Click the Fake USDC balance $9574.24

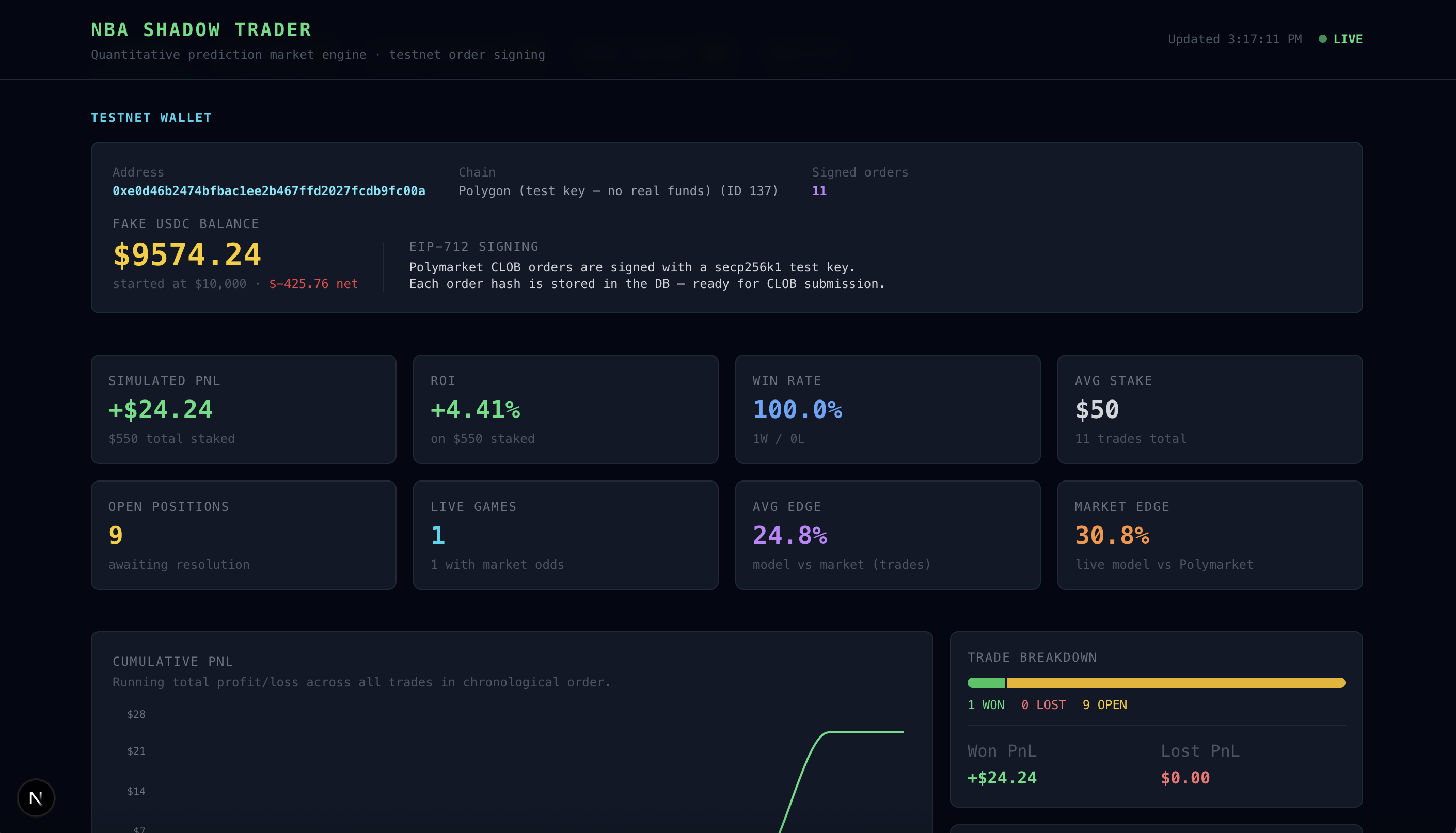click(187, 254)
